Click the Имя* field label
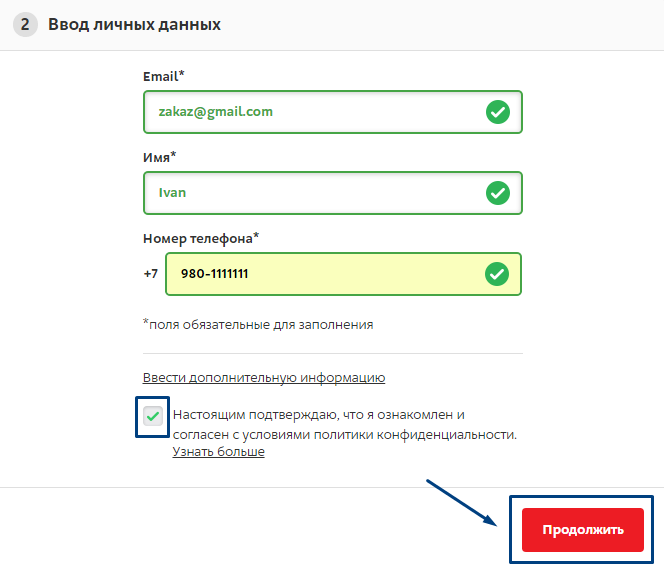The image size is (664, 569). 160,157
